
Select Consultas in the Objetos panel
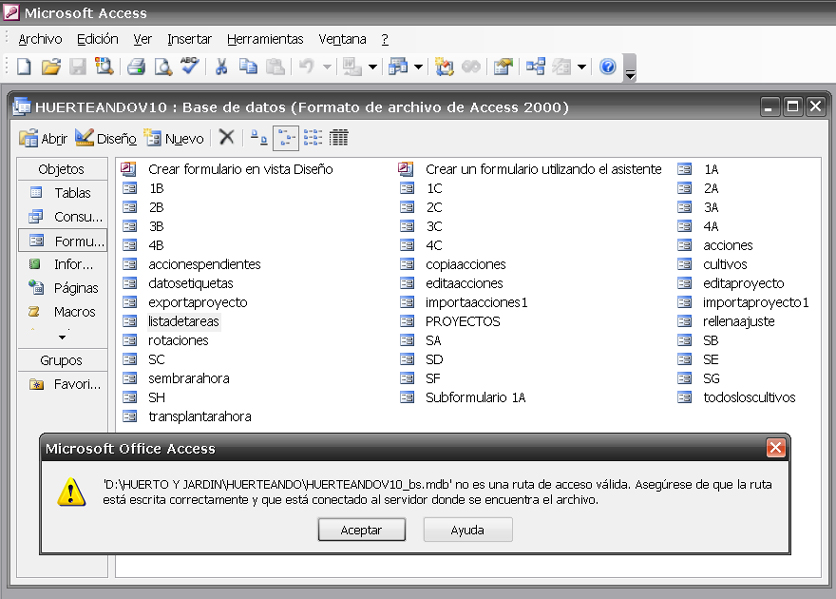pyautogui.click(x=63, y=217)
